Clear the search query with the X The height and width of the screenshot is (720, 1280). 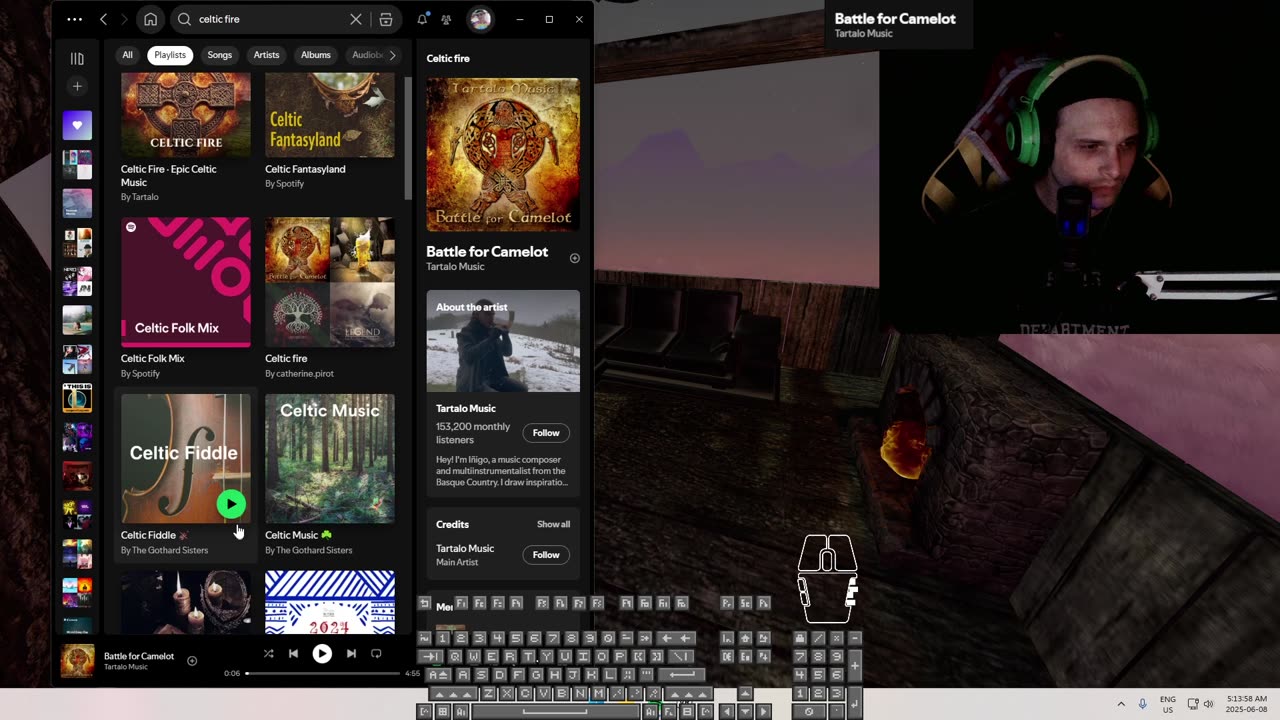[x=355, y=19]
